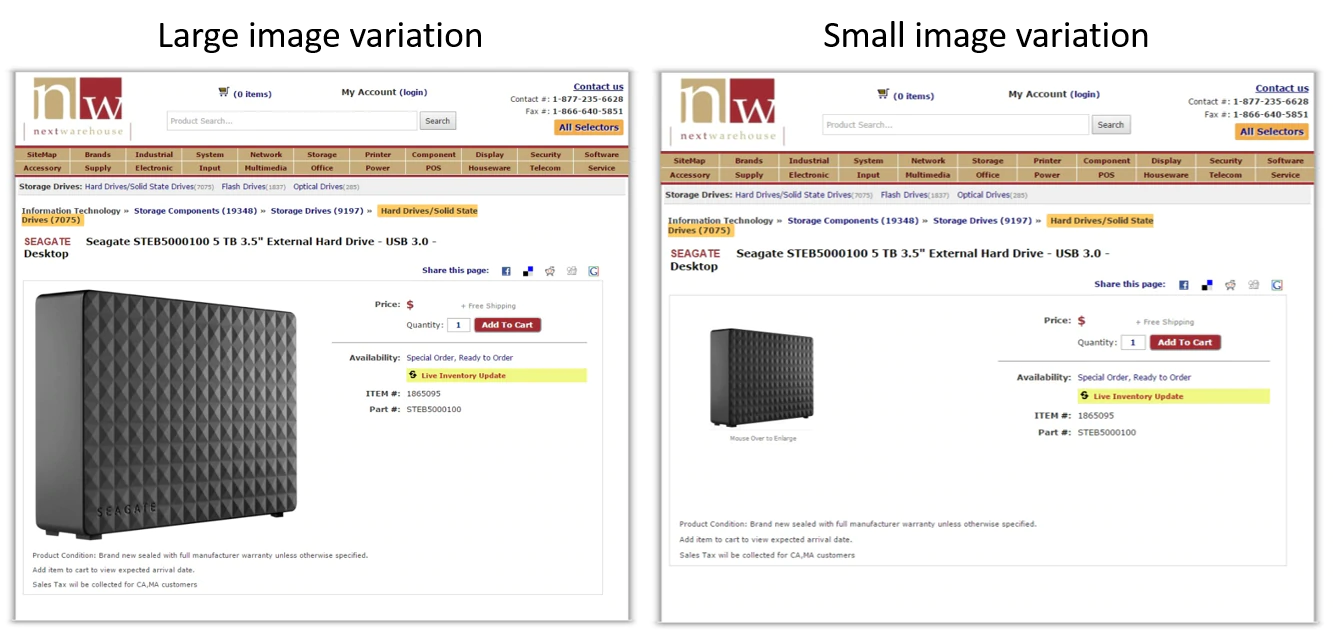This screenshot has height=633, width=1333.
Task: Click Live Inventory Update refresh icon, small variation
Action: tap(1085, 396)
